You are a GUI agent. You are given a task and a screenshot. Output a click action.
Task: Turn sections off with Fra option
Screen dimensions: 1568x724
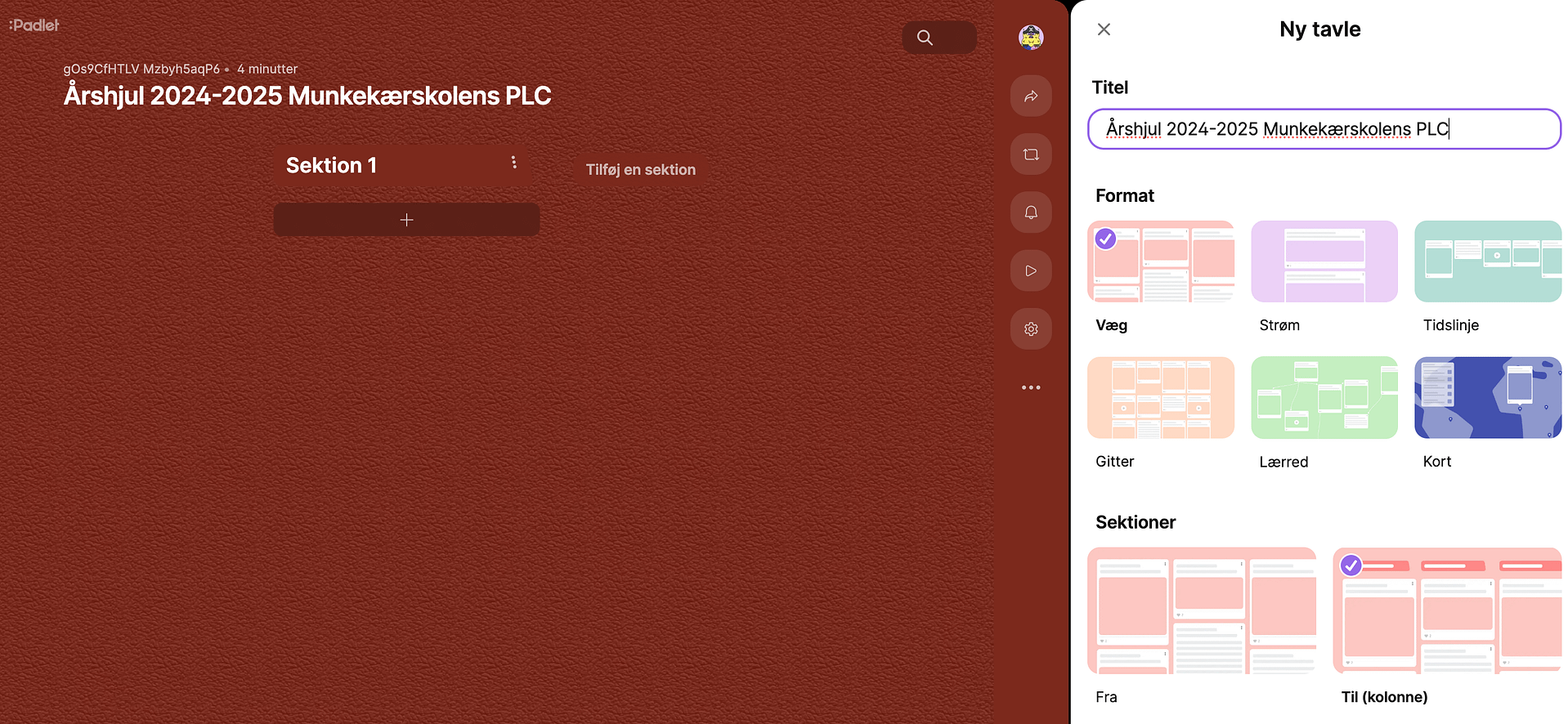pos(1201,610)
